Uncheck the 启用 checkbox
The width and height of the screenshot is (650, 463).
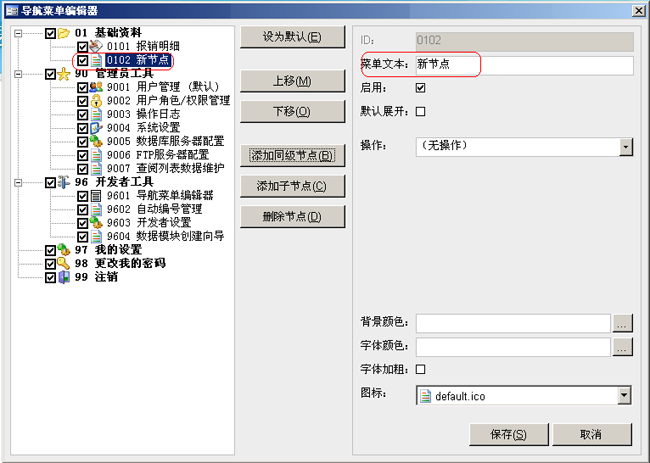420,88
